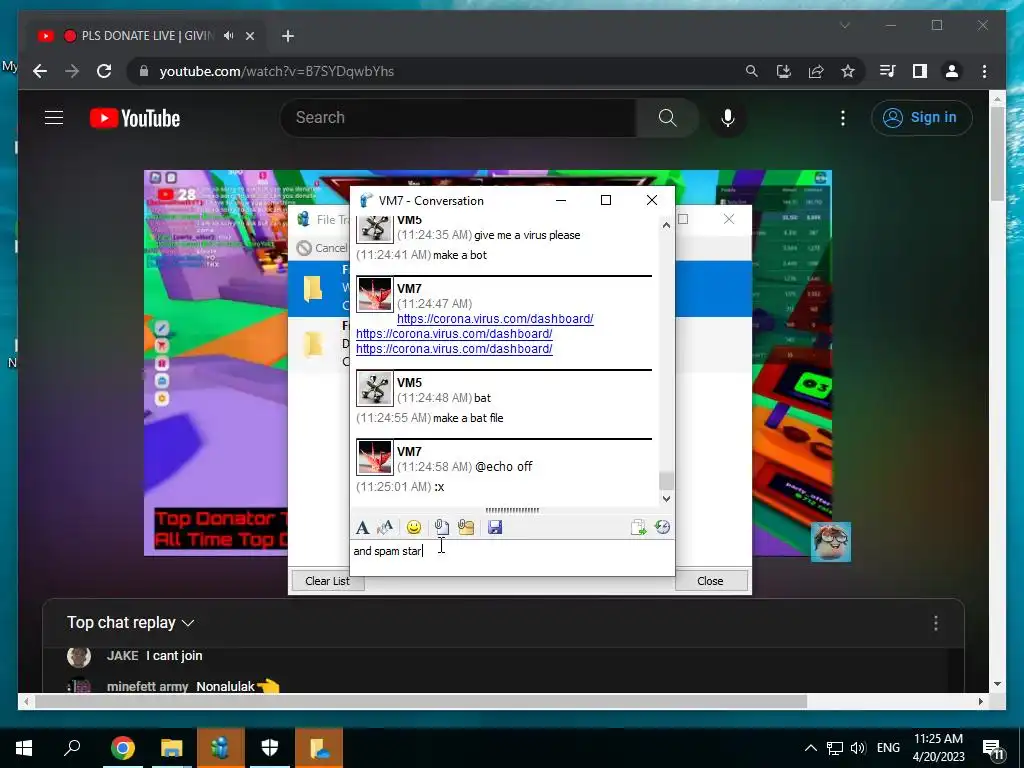Image resolution: width=1024 pixels, height=768 pixels.
Task: Open Chrome three-dot menu
Action: click(x=984, y=71)
